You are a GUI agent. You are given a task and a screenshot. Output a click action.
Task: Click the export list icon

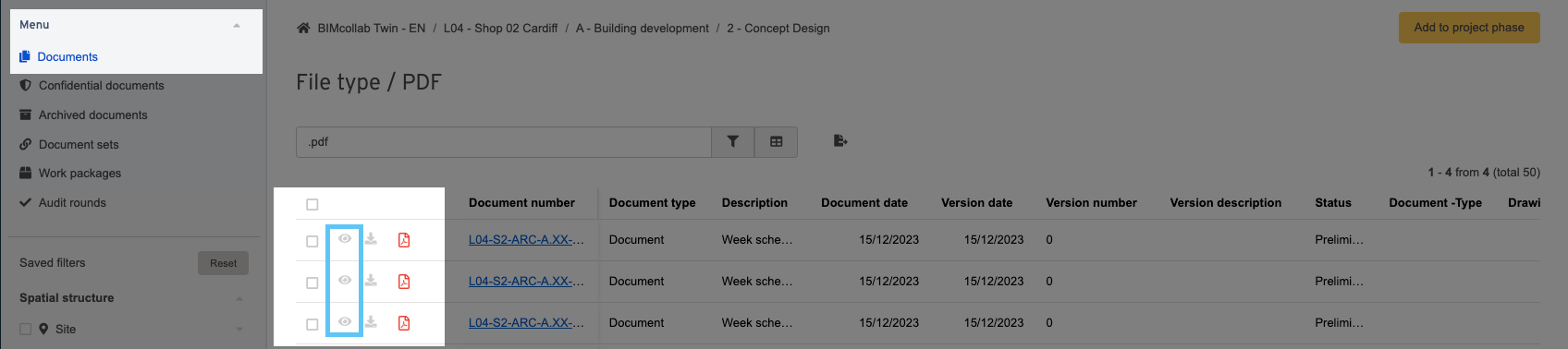click(x=840, y=141)
